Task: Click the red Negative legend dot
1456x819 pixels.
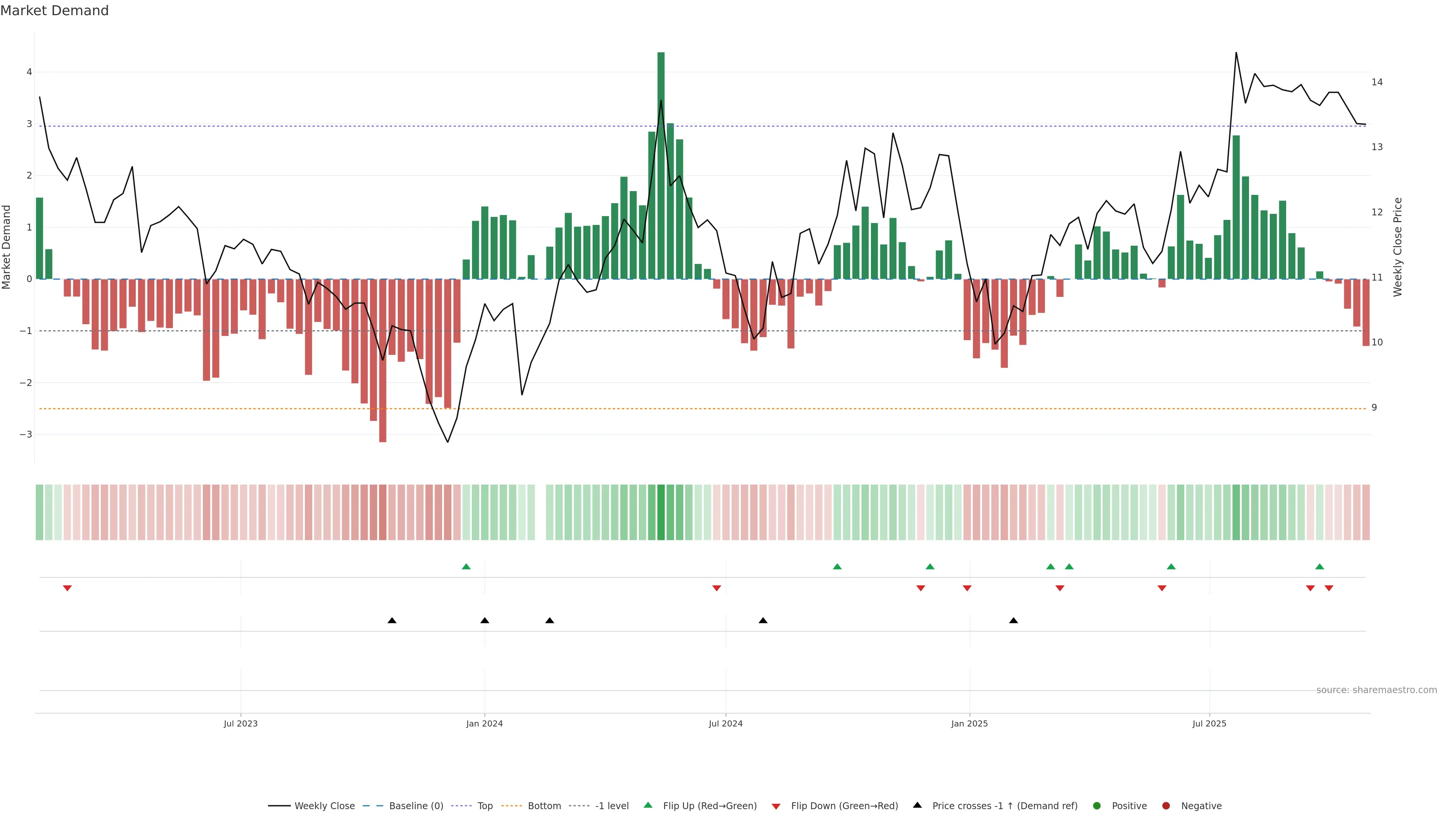Action: tap(1166, 805)
